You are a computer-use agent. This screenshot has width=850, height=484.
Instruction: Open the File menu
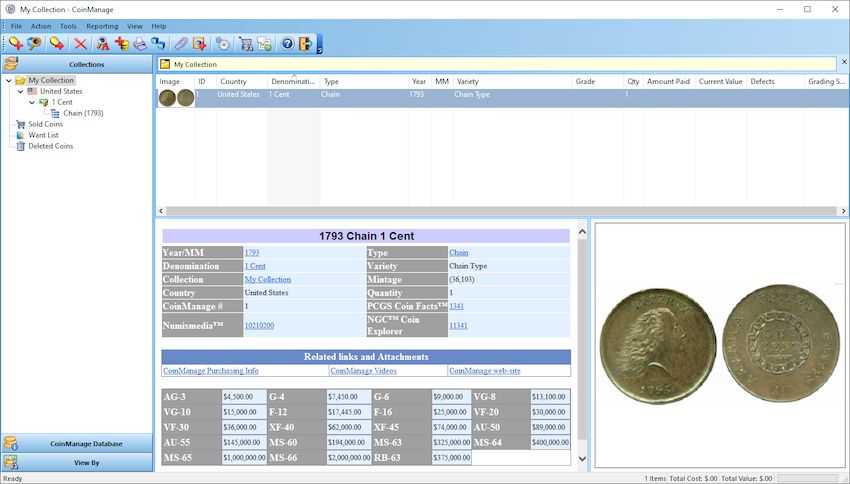[16, 26]
